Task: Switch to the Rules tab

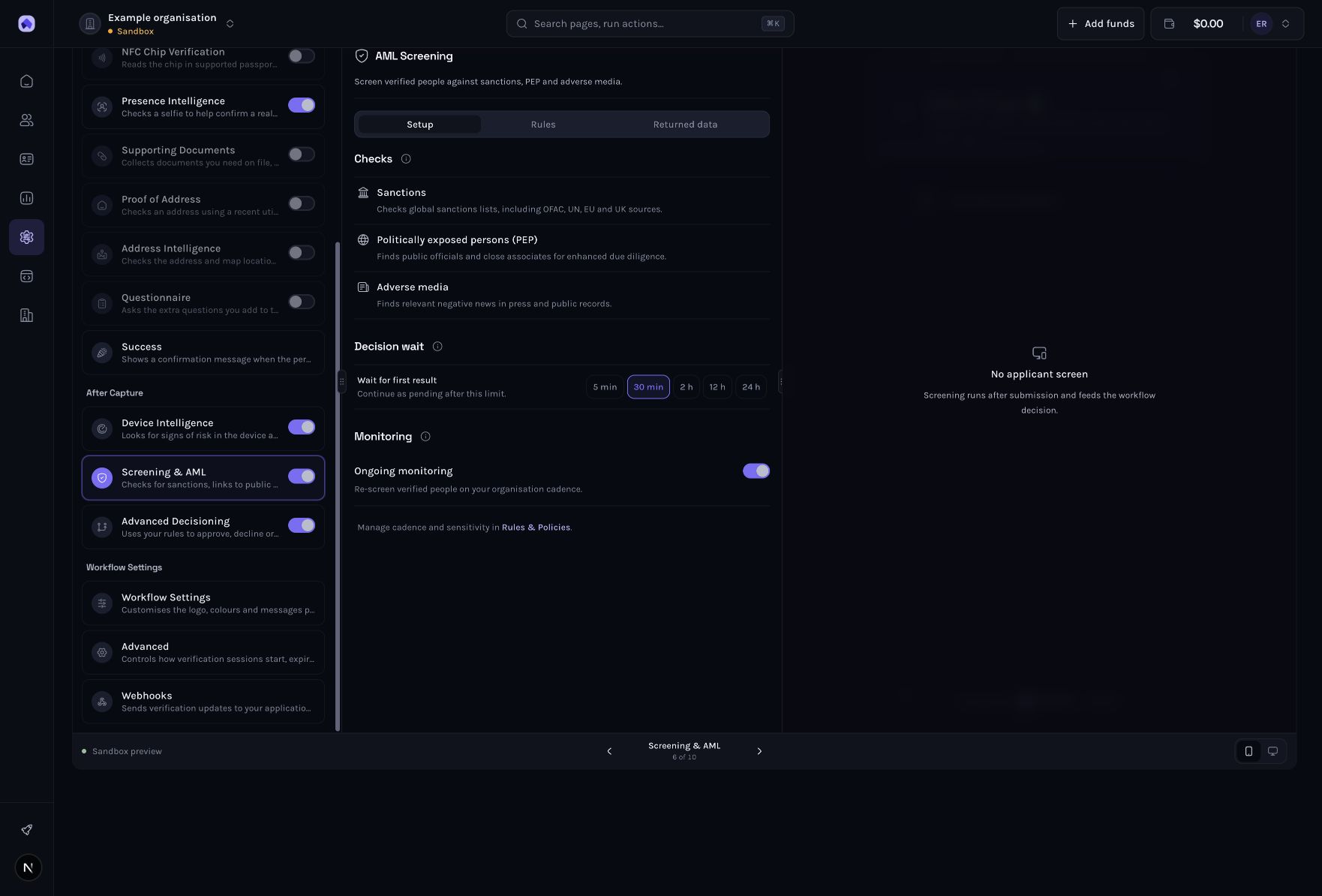Action: pos(543,125)
